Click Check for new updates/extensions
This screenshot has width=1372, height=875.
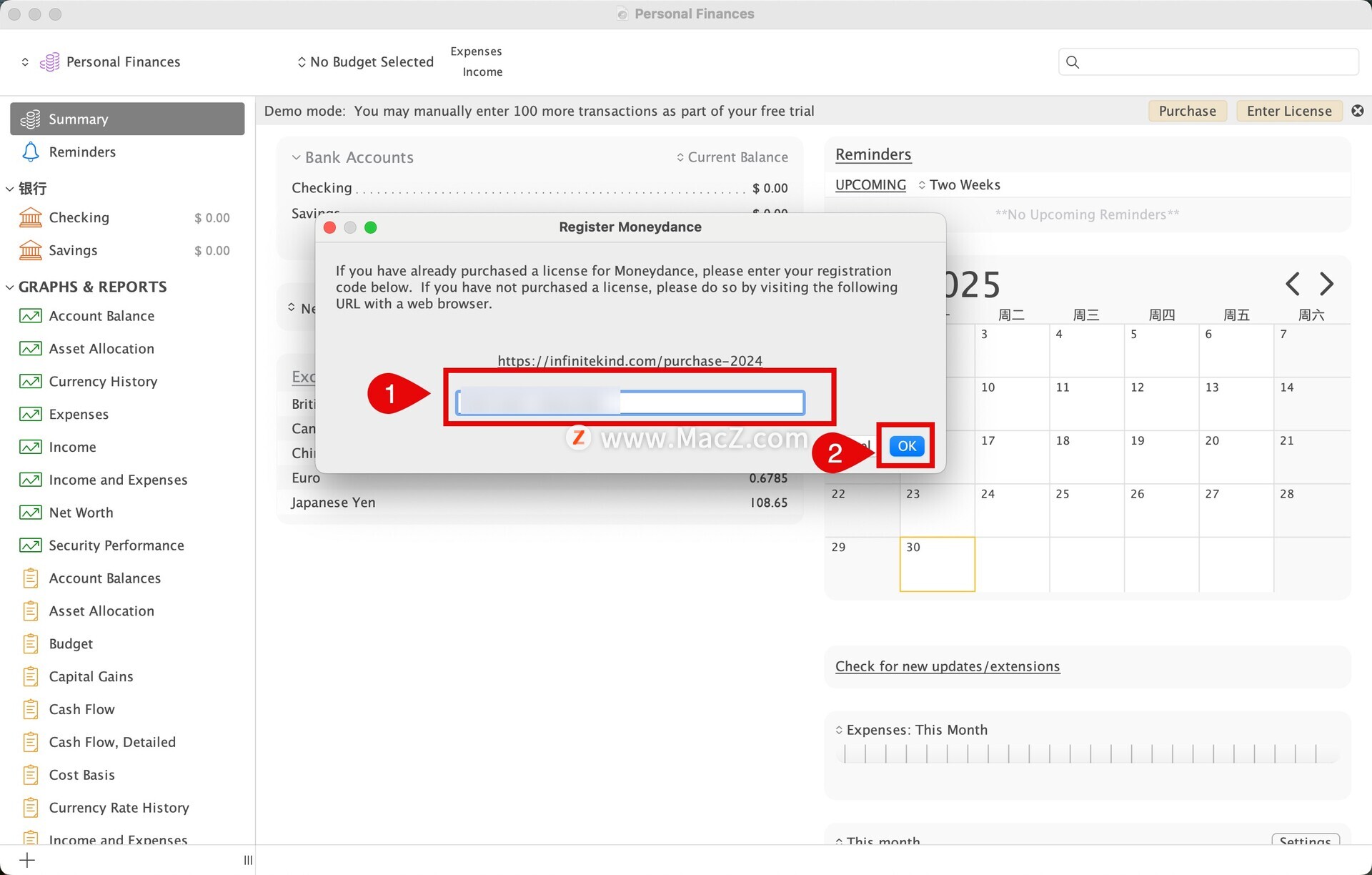(x=948, y=666)
